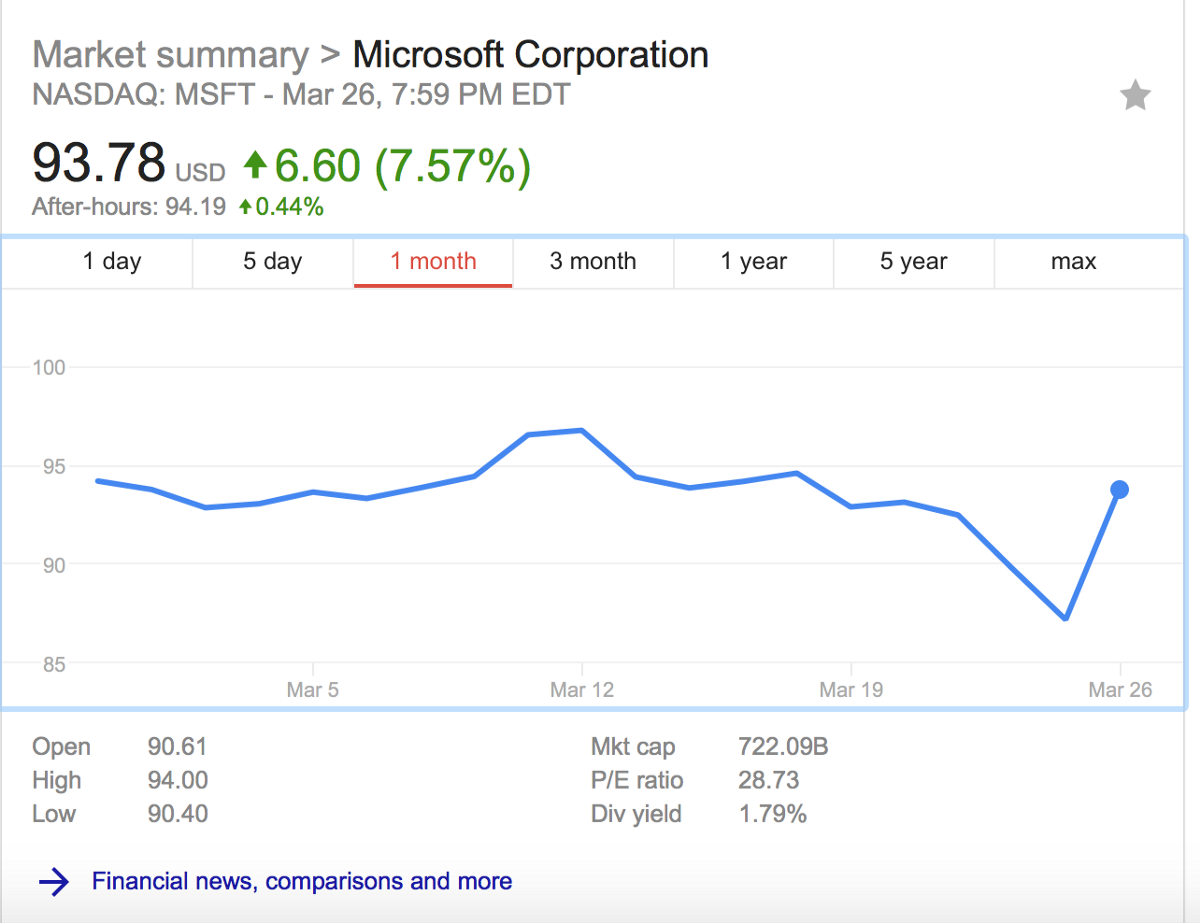The height and width of the screenshot is (923, 1200).
Task: Click the gray star favorite icon
Action: click(x=1135, y=97)
